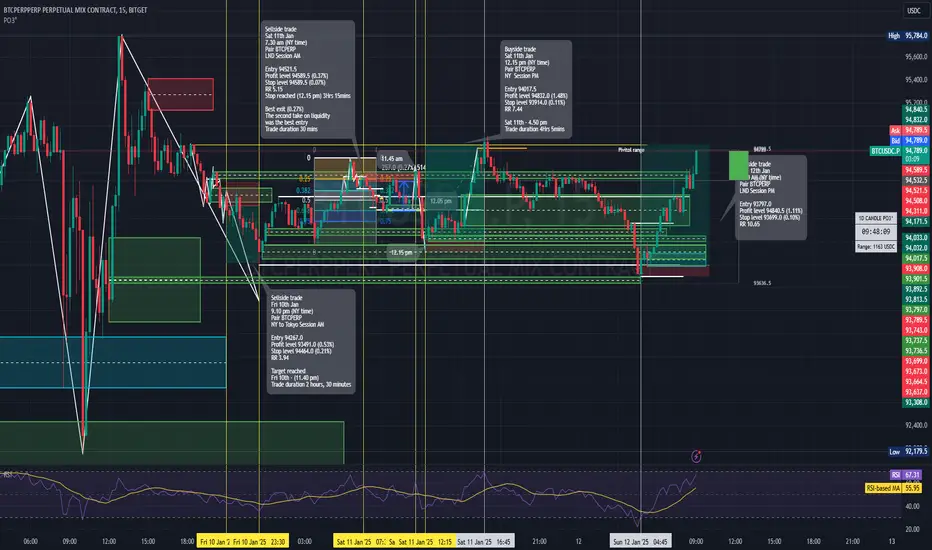Select the PO3 indicator legend label
The height and width of the screenshot is (550, 932).
[x=10, y=20]
